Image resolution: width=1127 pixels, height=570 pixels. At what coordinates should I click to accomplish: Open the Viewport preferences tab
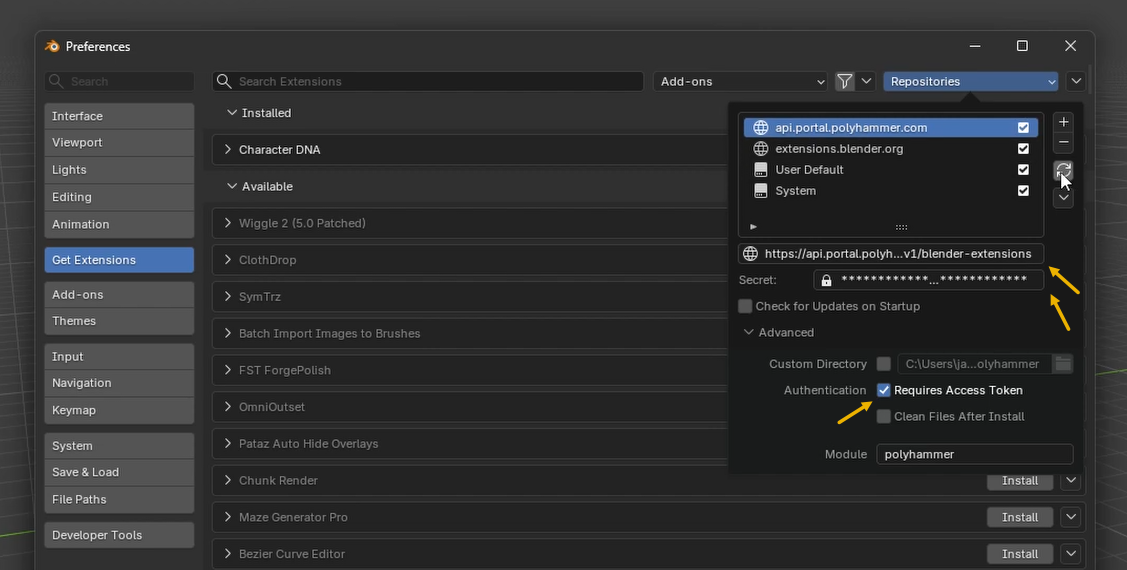click(x=119, y=142)
